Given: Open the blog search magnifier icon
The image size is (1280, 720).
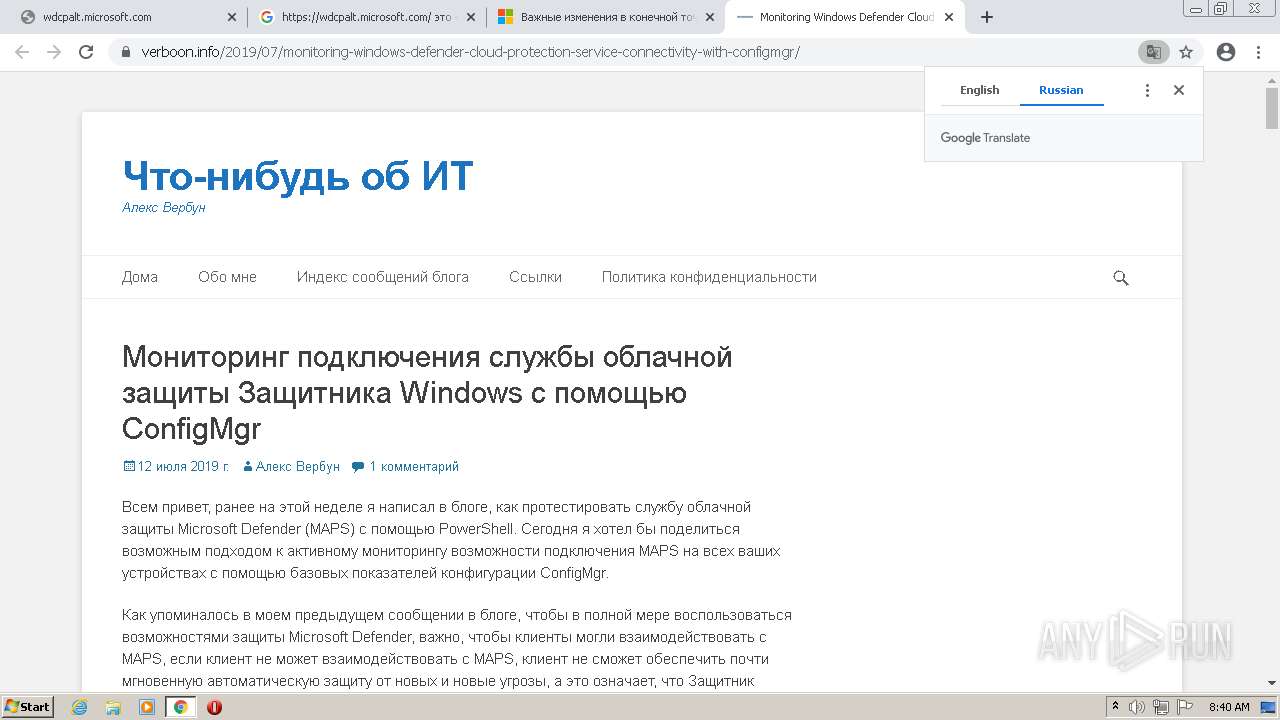Looking at the screenshot, I should [1121, 278].
